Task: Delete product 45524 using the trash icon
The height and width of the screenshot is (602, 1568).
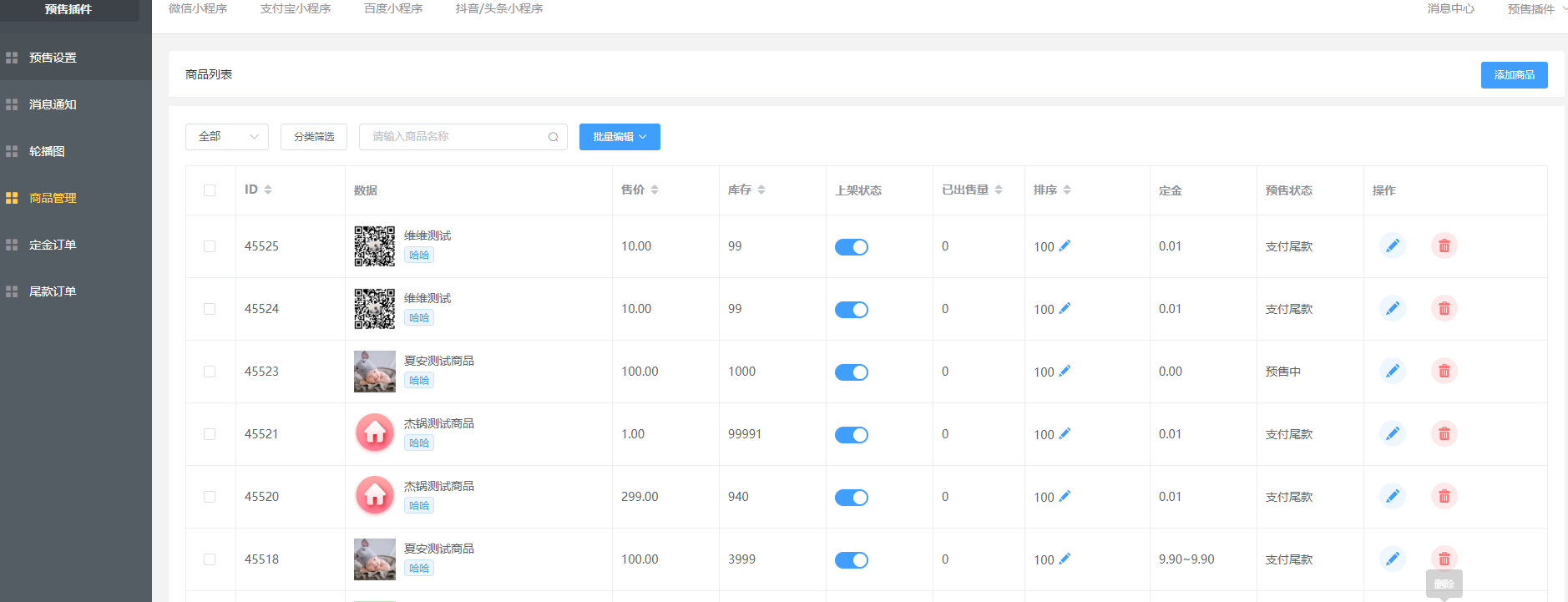Action: pyautogui.click(x=1444, y=308)
